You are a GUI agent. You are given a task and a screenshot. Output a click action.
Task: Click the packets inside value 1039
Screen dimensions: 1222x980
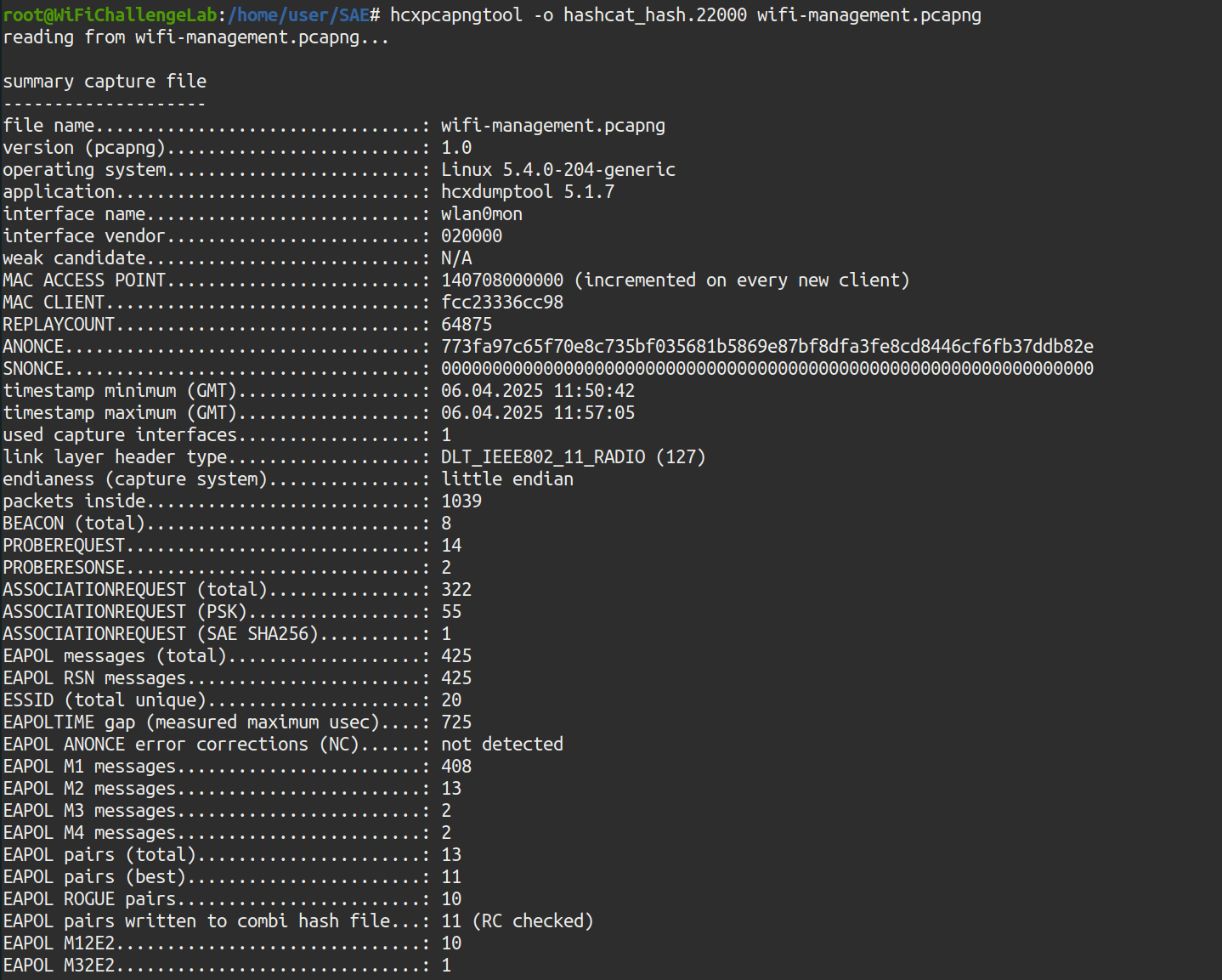coord(461,501)
